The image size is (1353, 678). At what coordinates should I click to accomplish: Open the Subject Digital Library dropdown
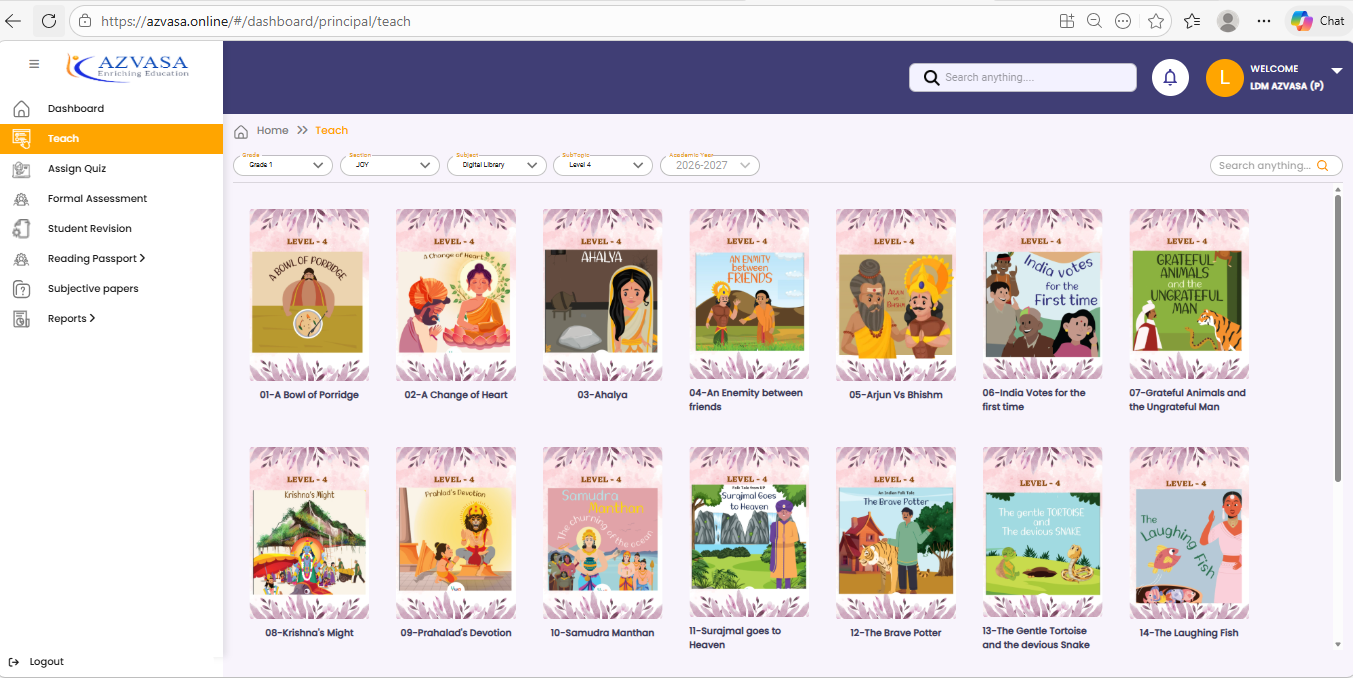[x=496, y=165]
